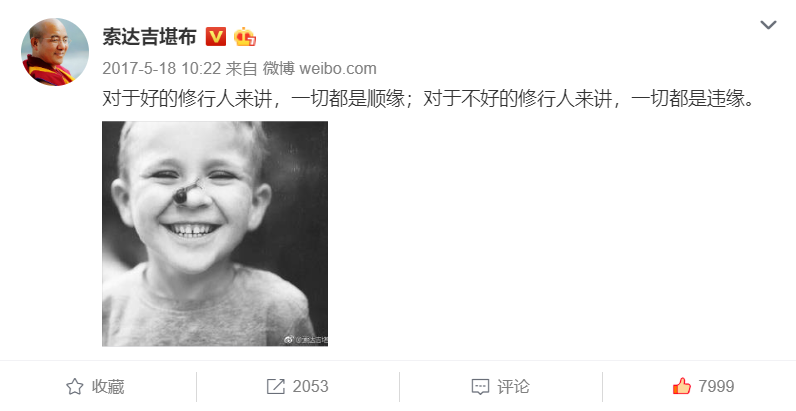Click the repost arrow icon
This screenshot has height=411, width=796.
pos(276,387)
